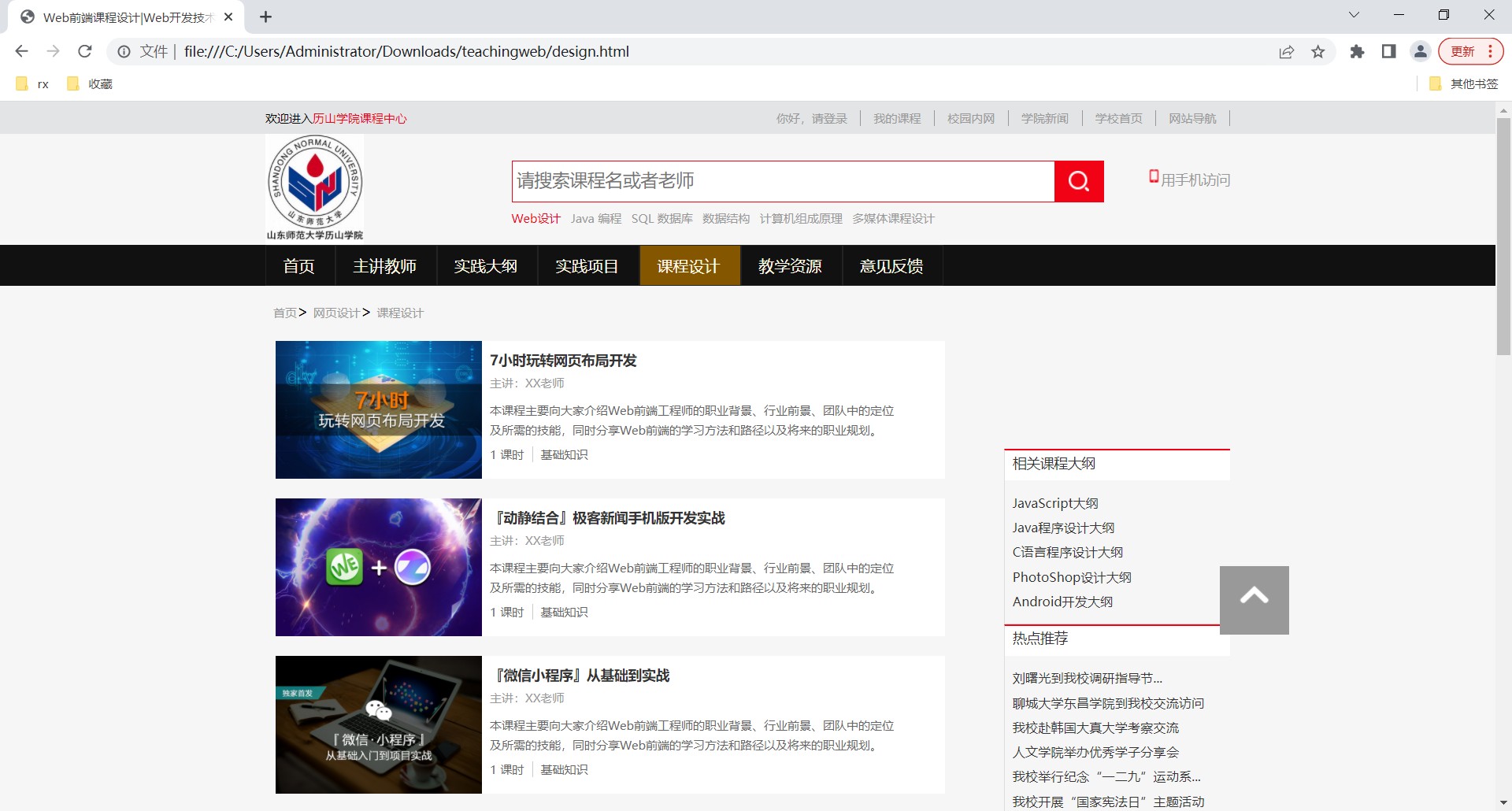Click the phone icon beside 用手机访问
This screenshot has height=811, width=1512.
1154,177
